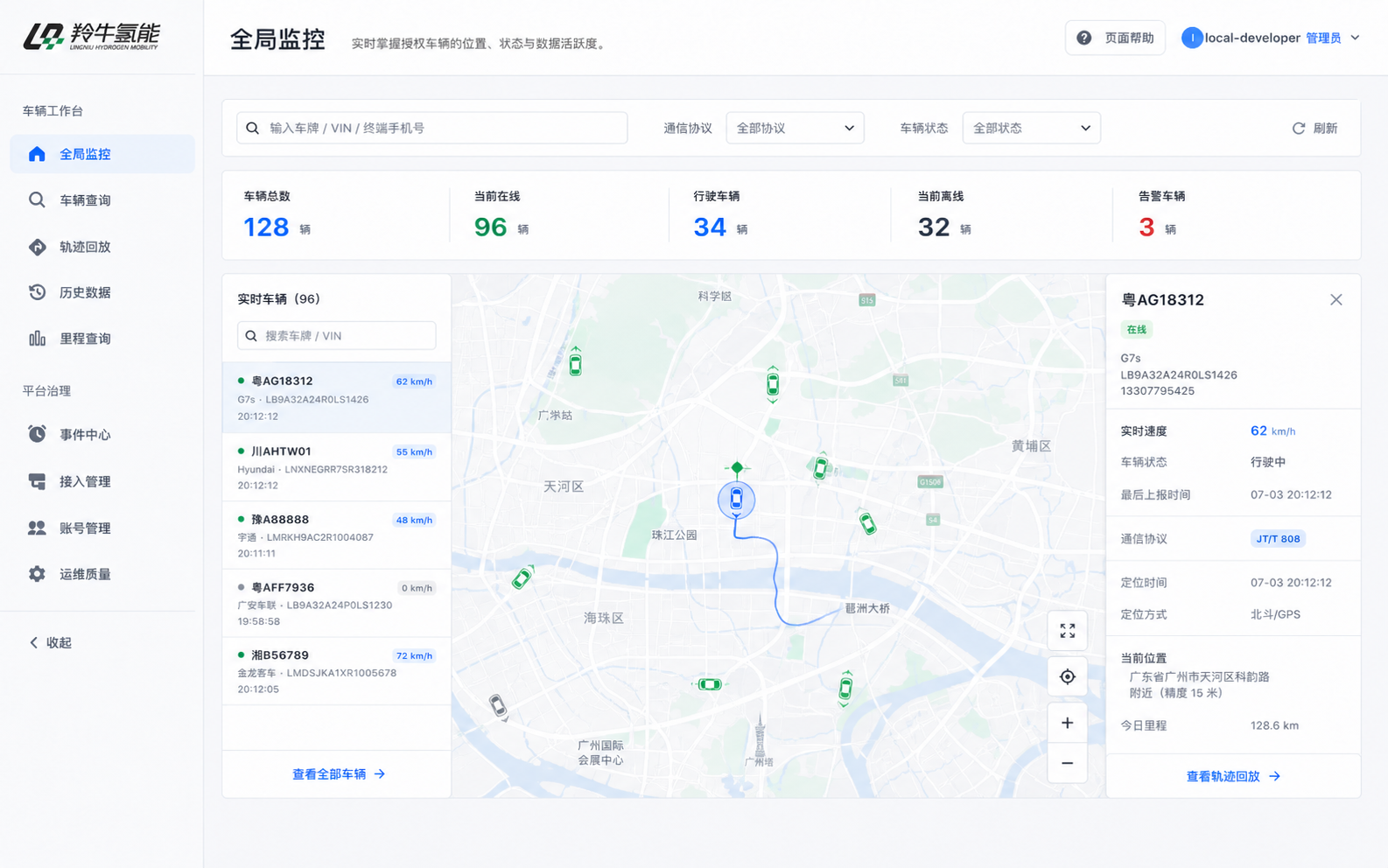Select the highlighted blue vehicle marker on map
The width and height of the screenshot is (1388, 868).
coord(736,500)
